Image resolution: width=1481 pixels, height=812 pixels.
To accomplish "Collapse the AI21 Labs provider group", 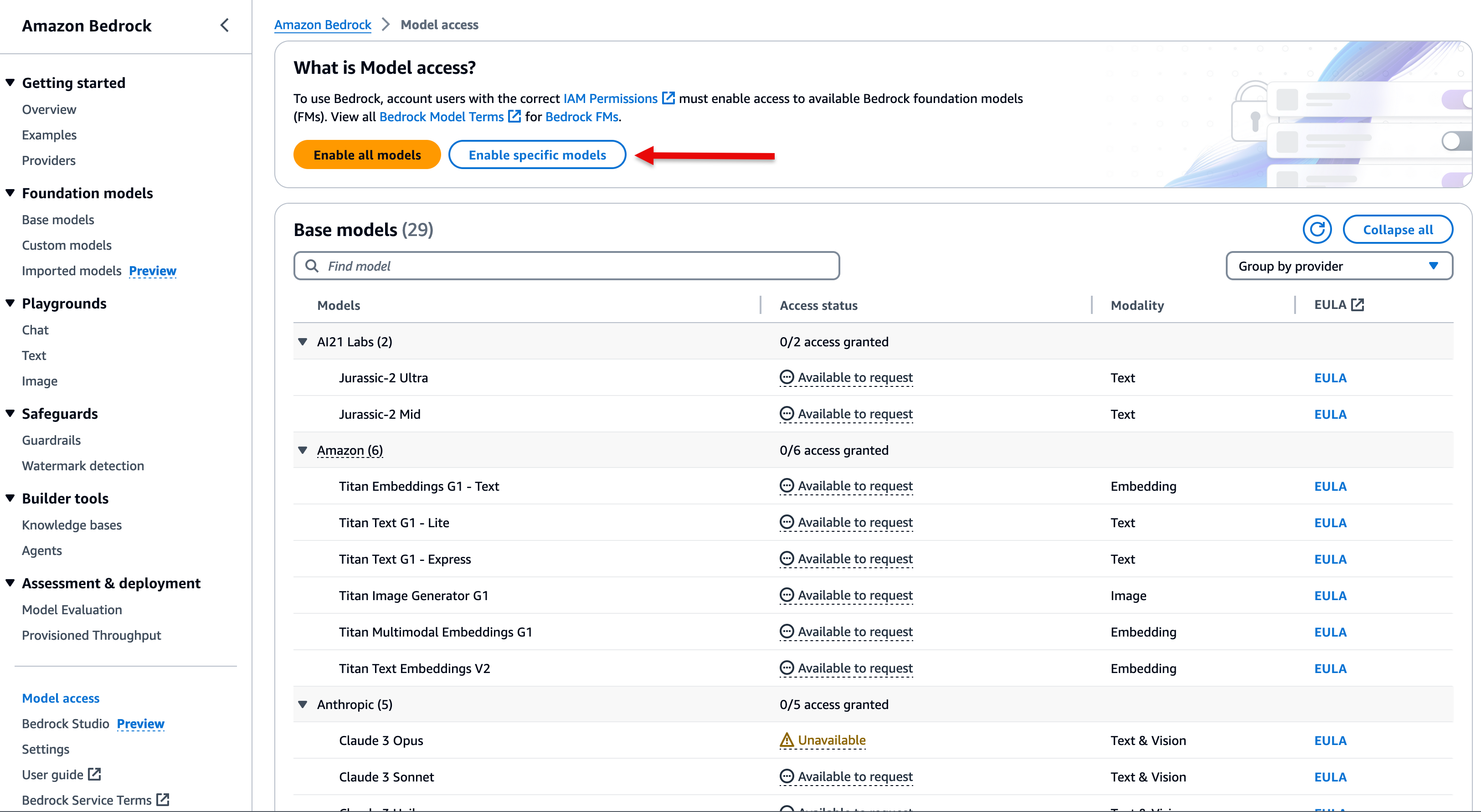I will pyautogui.click(x=303, y=342).
